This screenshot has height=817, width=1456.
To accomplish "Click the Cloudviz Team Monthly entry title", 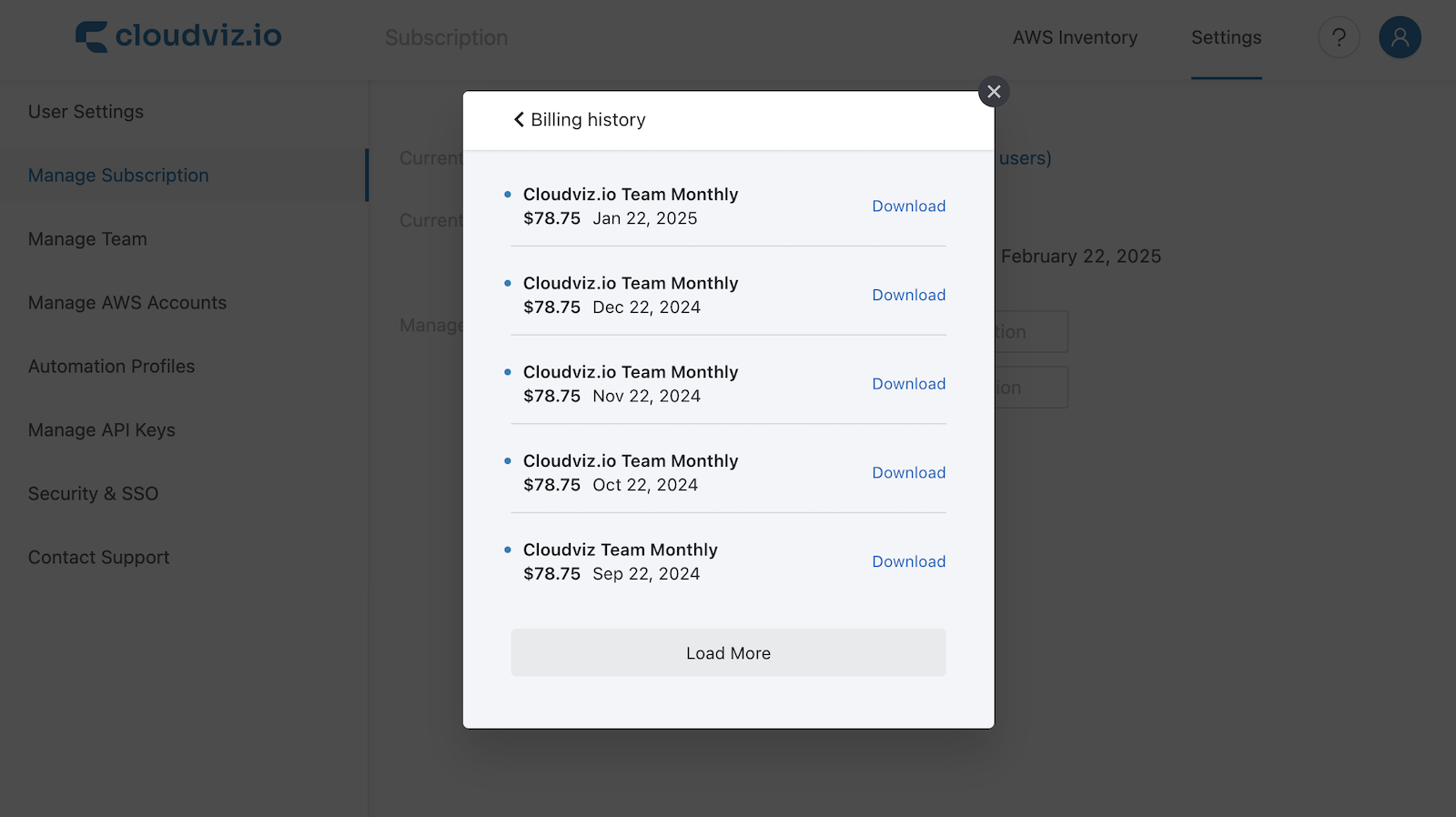I will click(621, 550).
